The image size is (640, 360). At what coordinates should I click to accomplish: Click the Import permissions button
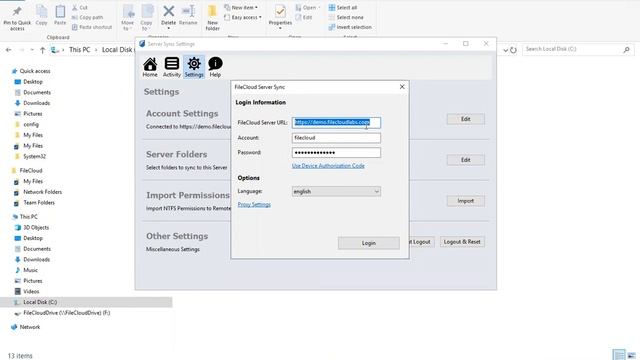click(466, 201)
